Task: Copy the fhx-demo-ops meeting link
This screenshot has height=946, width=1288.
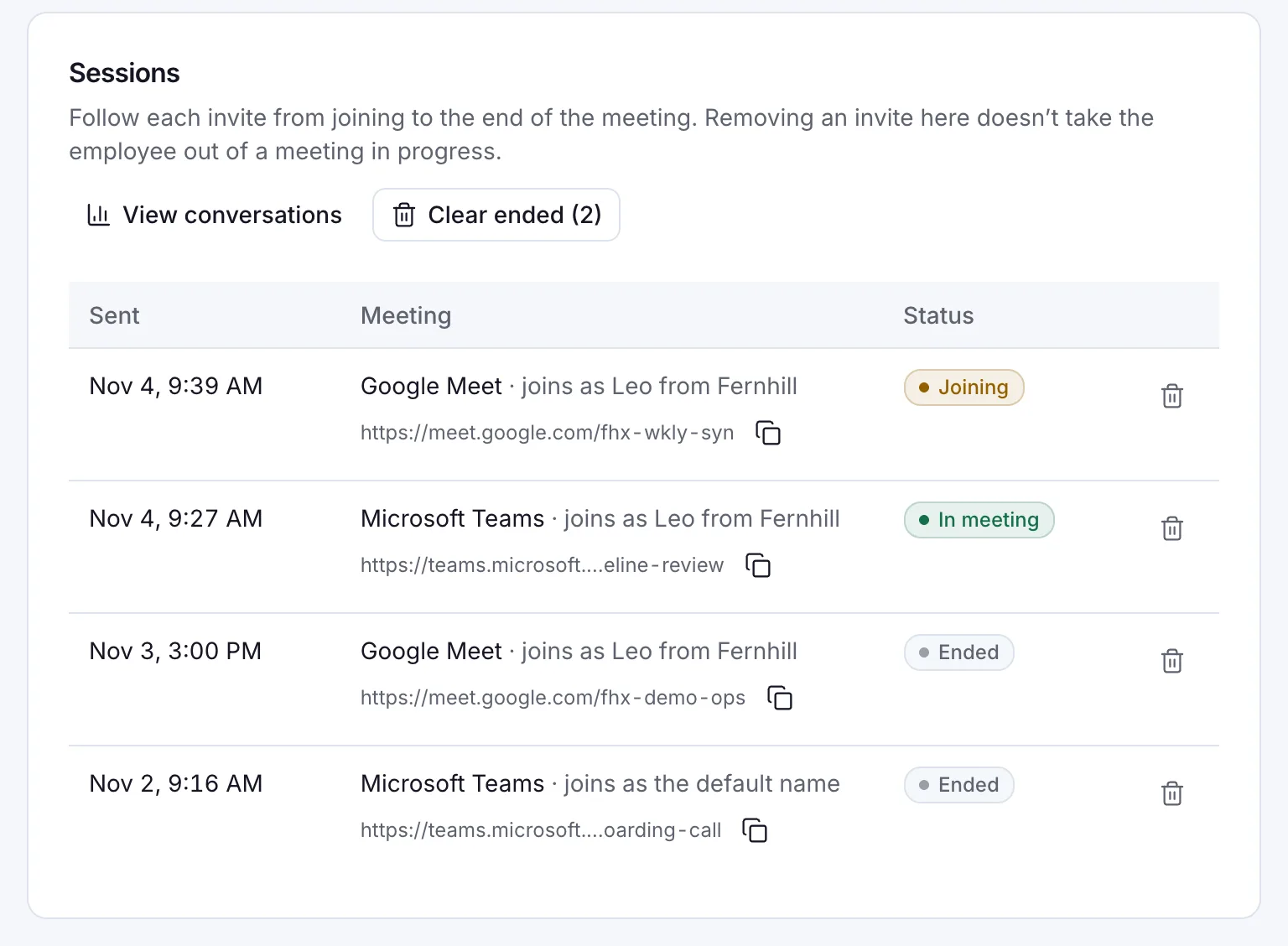Action: coord(780,698)
